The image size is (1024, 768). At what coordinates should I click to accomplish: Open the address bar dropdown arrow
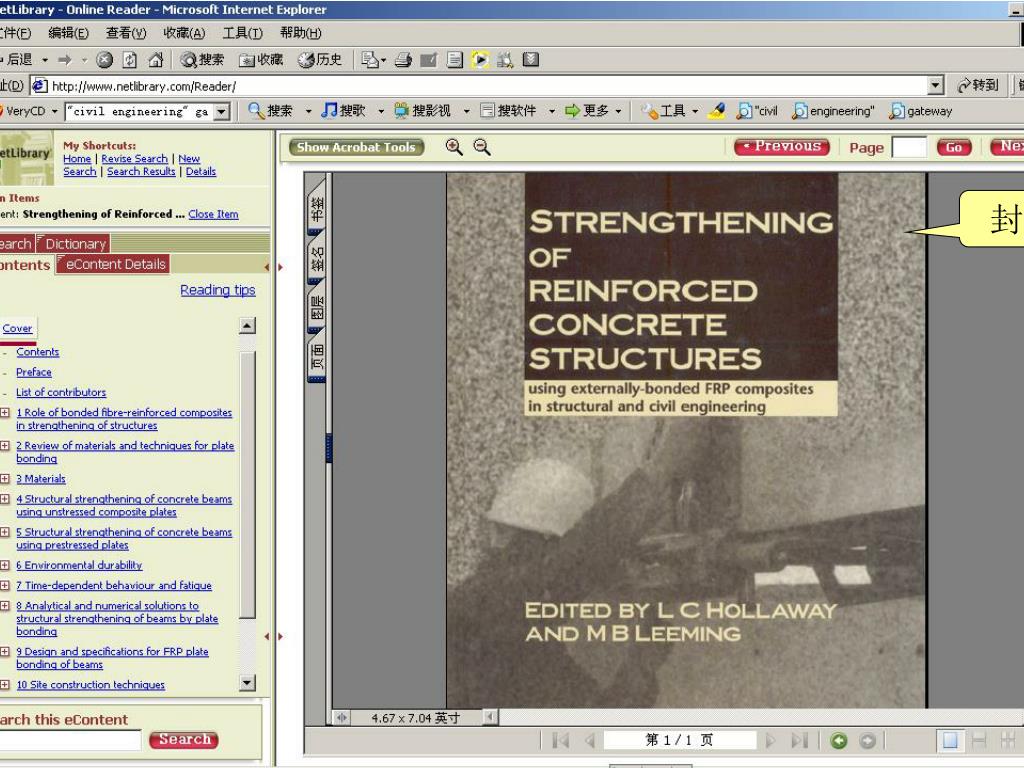[935, 86]
